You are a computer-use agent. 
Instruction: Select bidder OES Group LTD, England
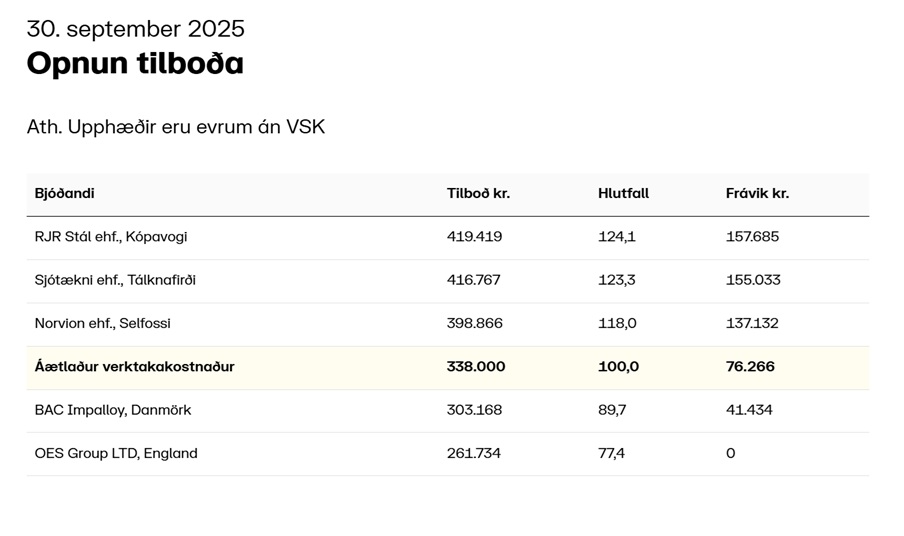point(116,453)
